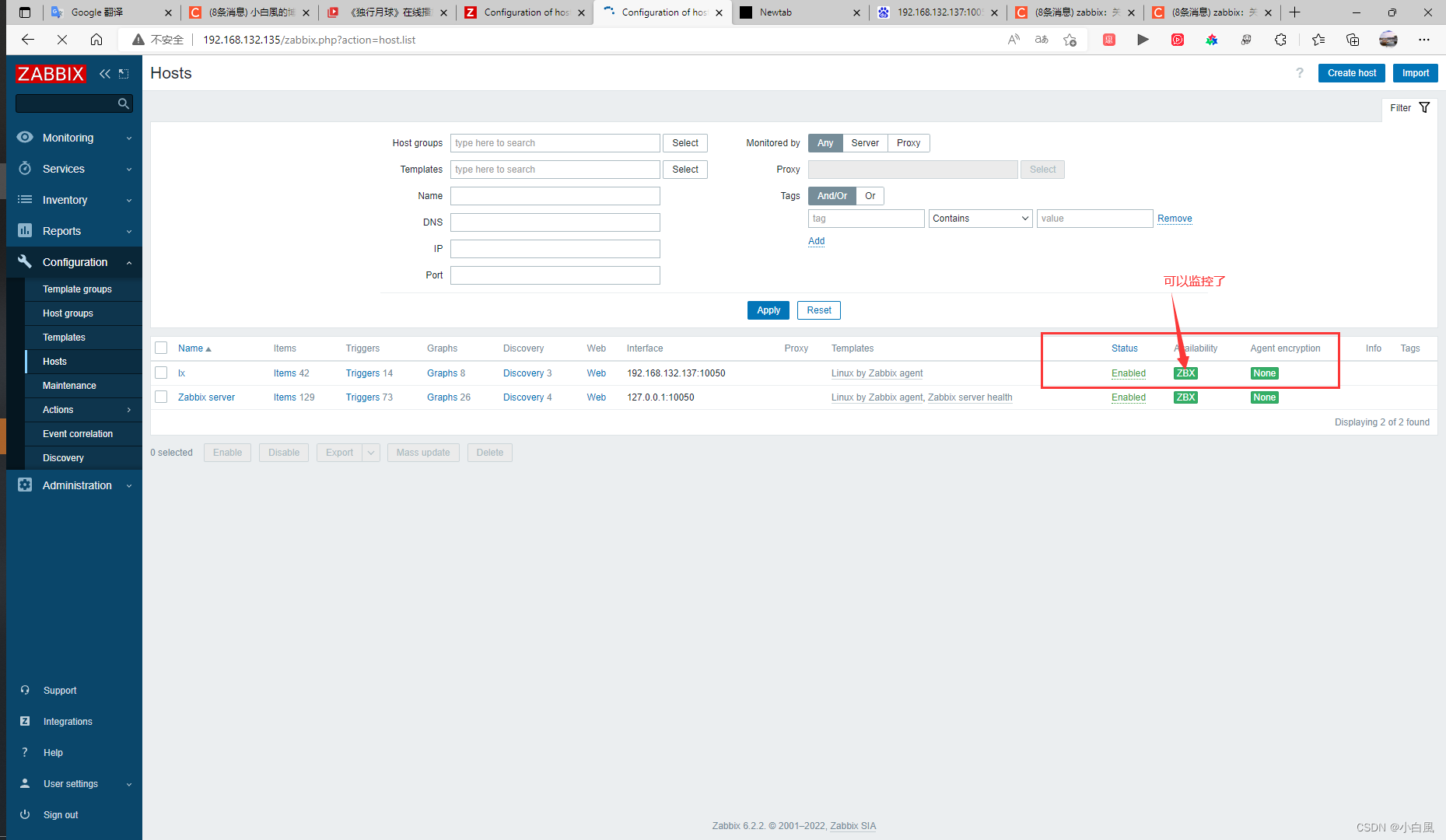This screenshot has width=1446, height=840.
Task: Click the Integrations Z icon
Action: pyautogui.click(x=25, y=721)
